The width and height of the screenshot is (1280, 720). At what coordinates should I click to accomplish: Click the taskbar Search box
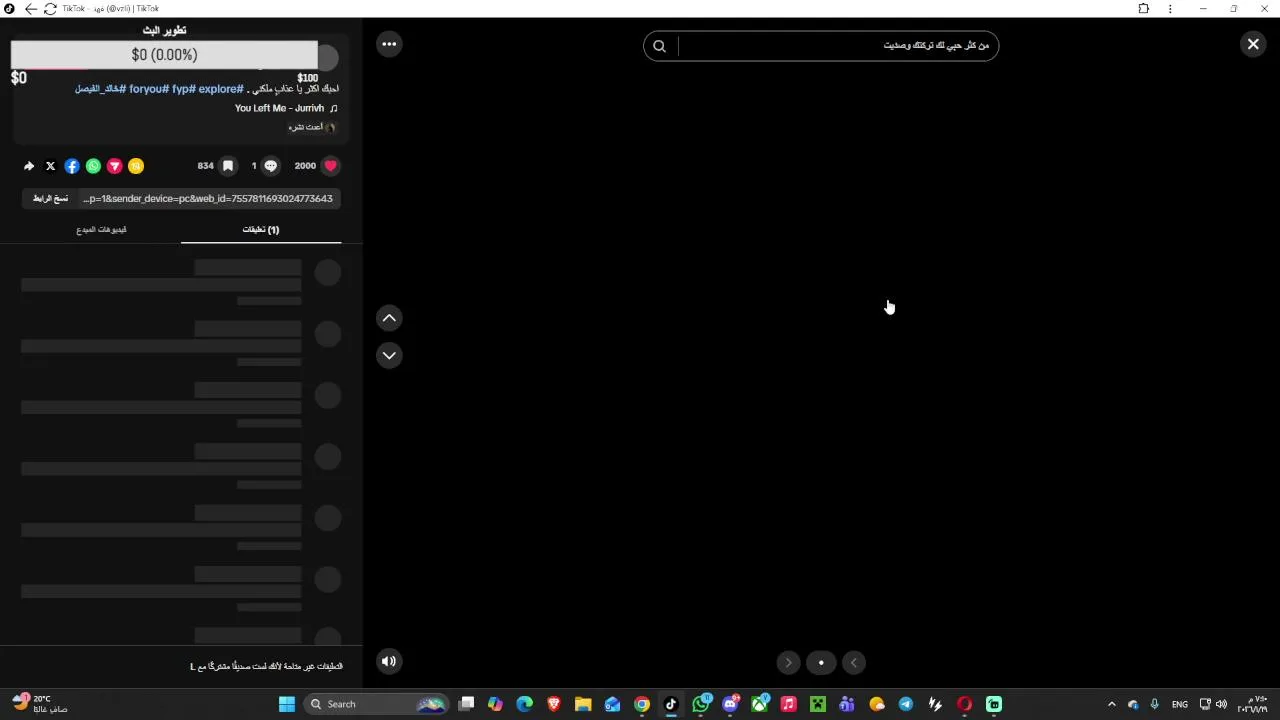tap(376, 704)
